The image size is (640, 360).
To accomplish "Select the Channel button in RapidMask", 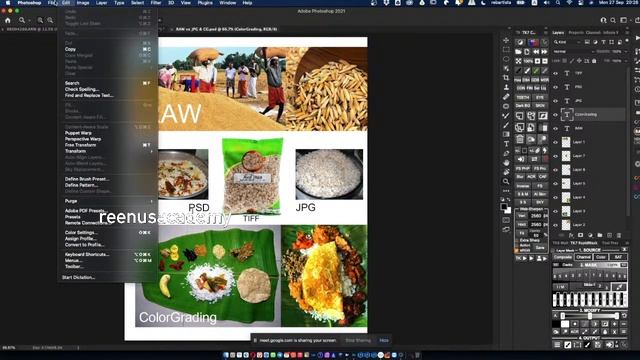I will 583,257.
